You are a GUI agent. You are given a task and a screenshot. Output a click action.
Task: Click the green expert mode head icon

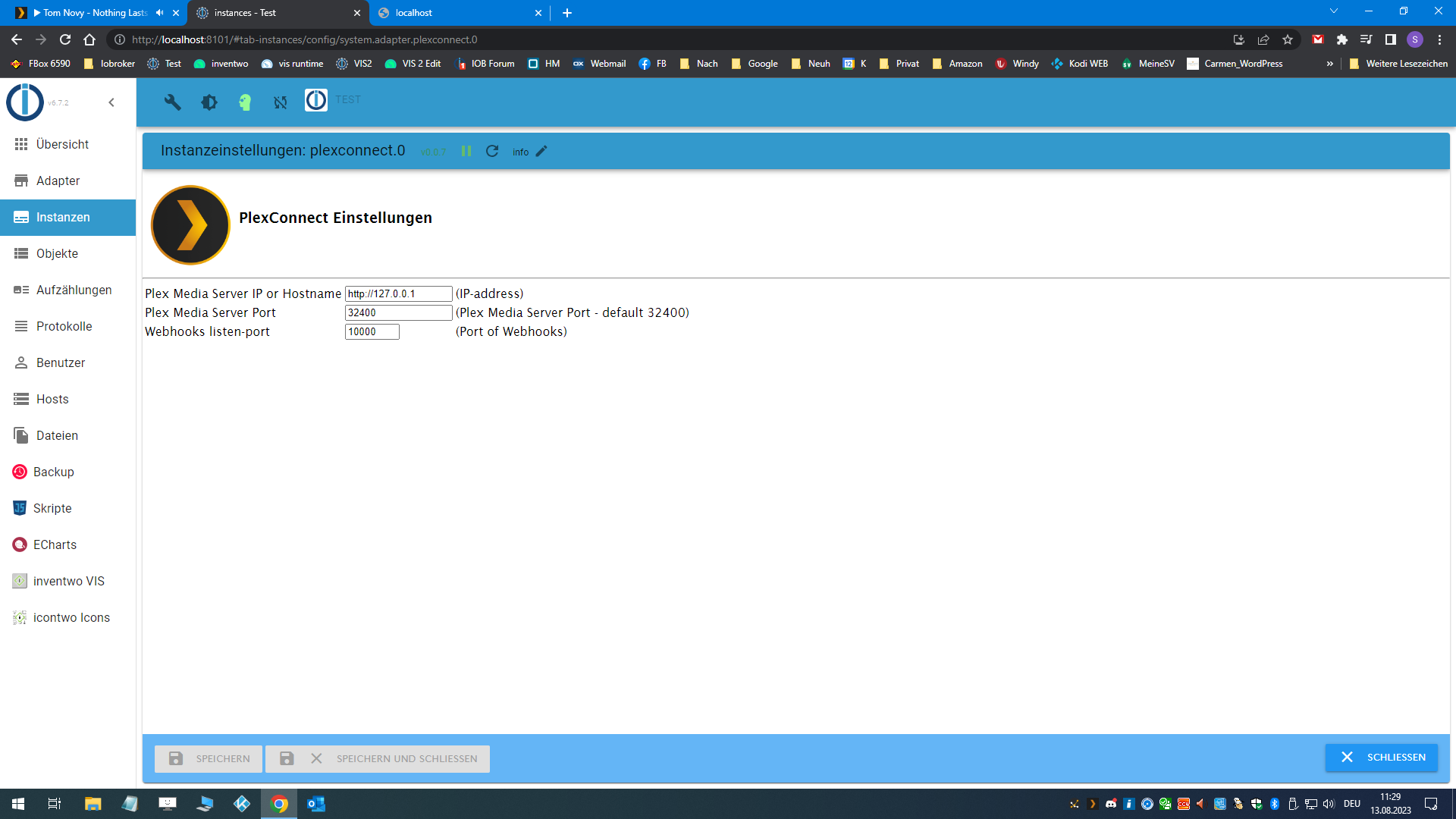[245, 102]
